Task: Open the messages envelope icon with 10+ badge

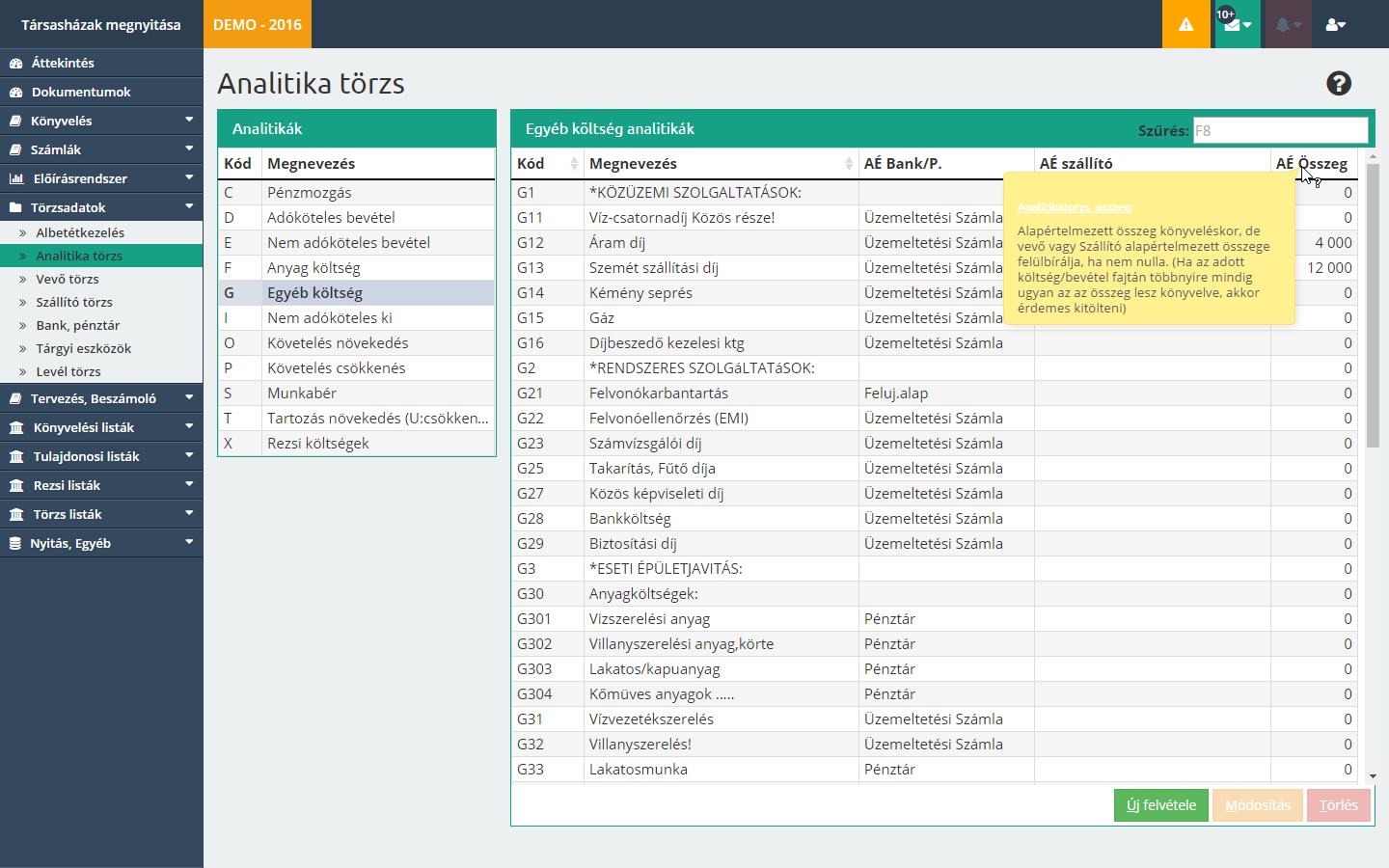Action: coord(1237,24)
